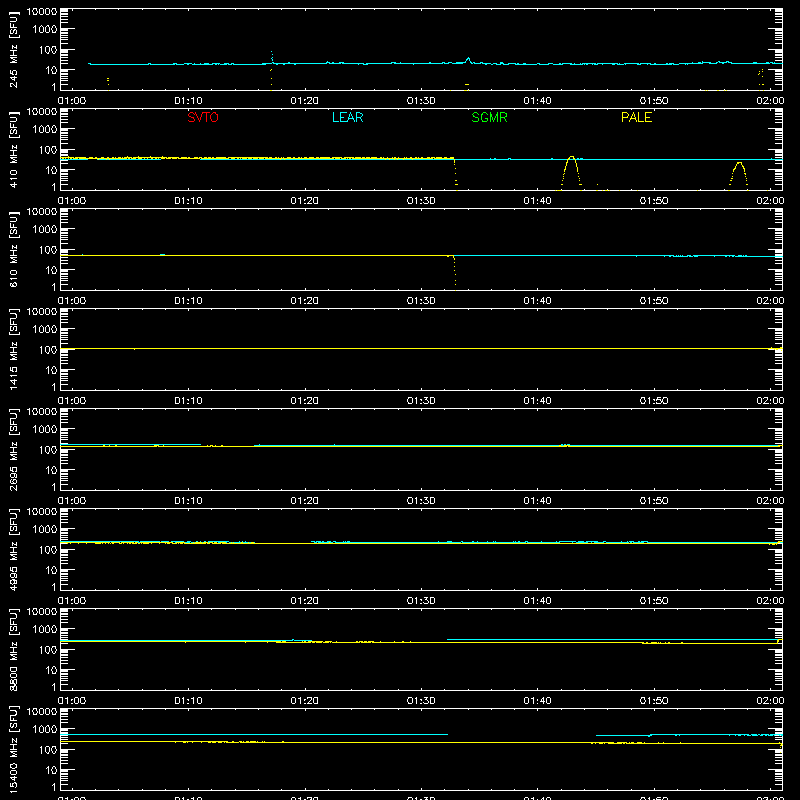
Task: Click the 01:30 time label under 8800 MHz panel
Action: pyautogui.click(x=421, y=701)
